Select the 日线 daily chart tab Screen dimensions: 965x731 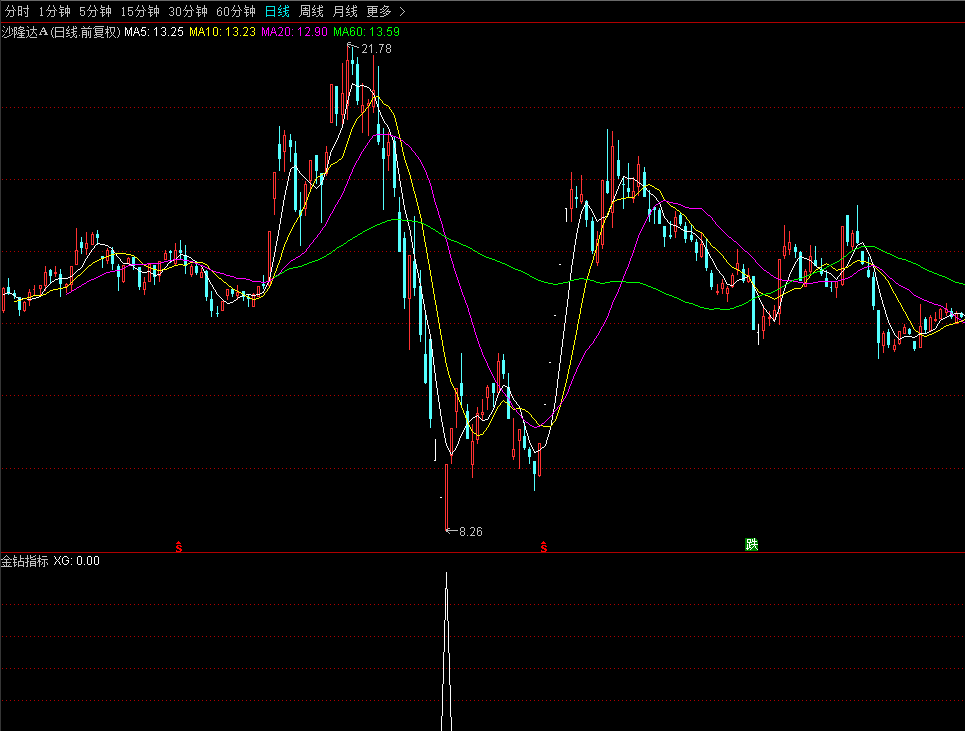point(277,11)
